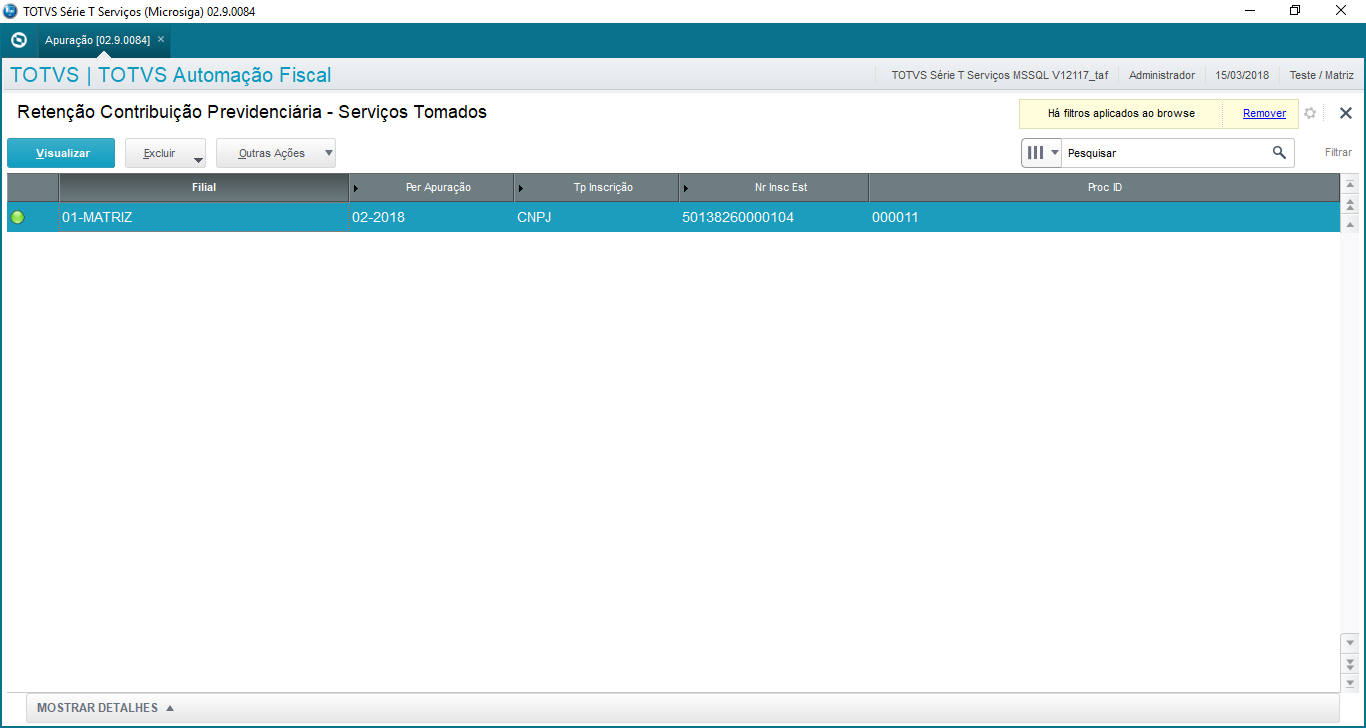The width and height of the screenshot is (1366, 728).
Task: Restore down the TOTVS window
Action: [x=1295, y=11]
